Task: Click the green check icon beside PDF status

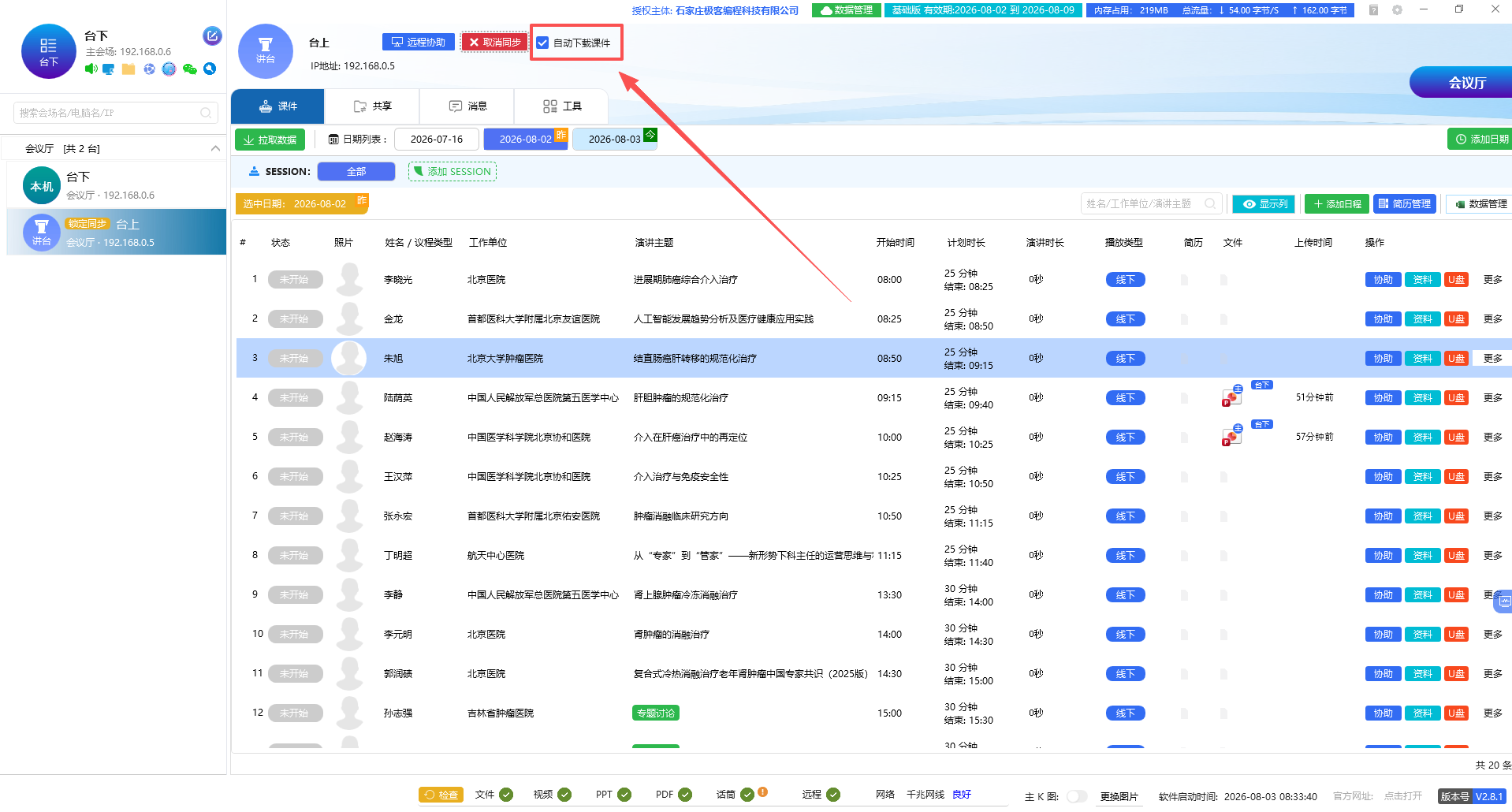Action: pyautogui.click(x=685, y=795)
